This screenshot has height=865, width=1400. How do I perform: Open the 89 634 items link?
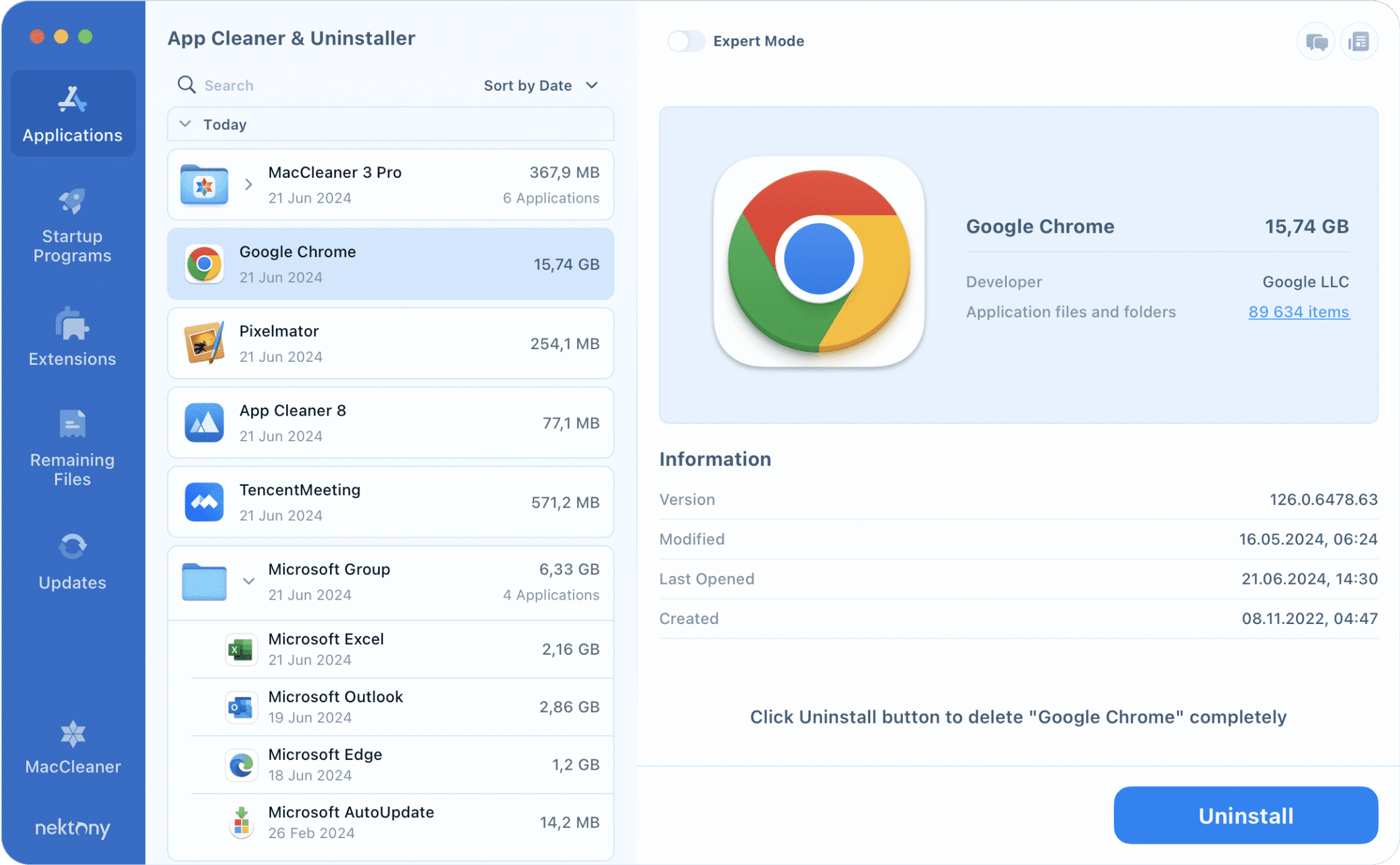click(x=1299, y=312)
